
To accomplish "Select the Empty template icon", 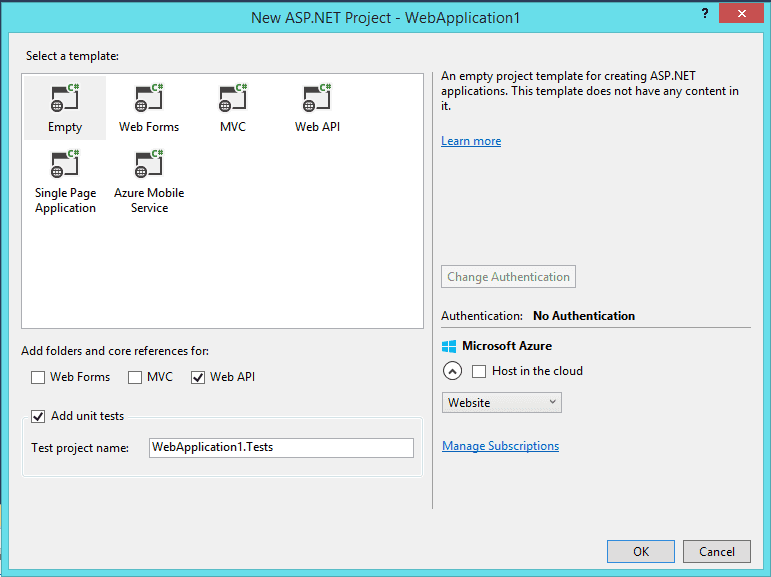I will click(65, 97).
